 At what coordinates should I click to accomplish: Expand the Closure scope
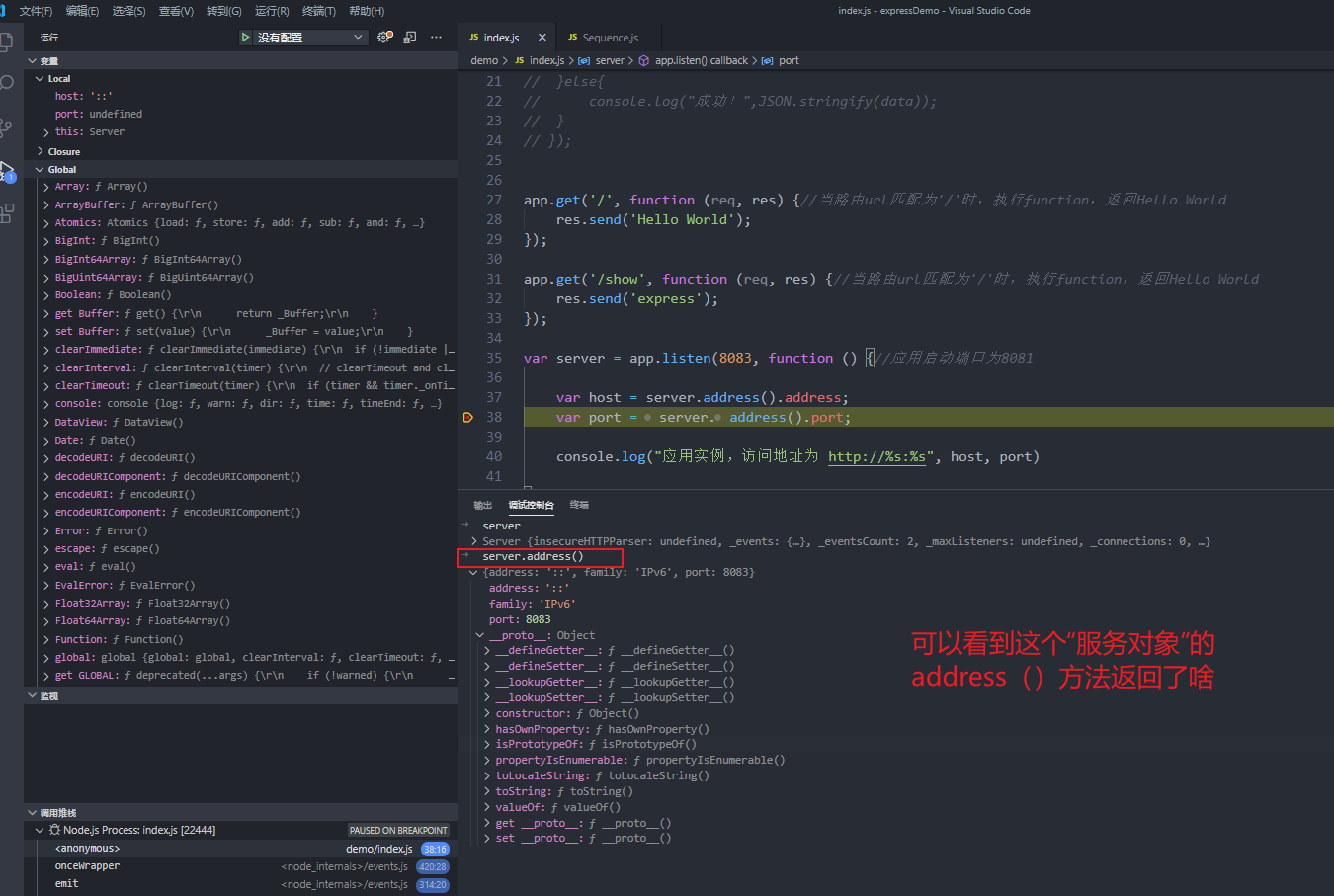click(x=40, y=152)
